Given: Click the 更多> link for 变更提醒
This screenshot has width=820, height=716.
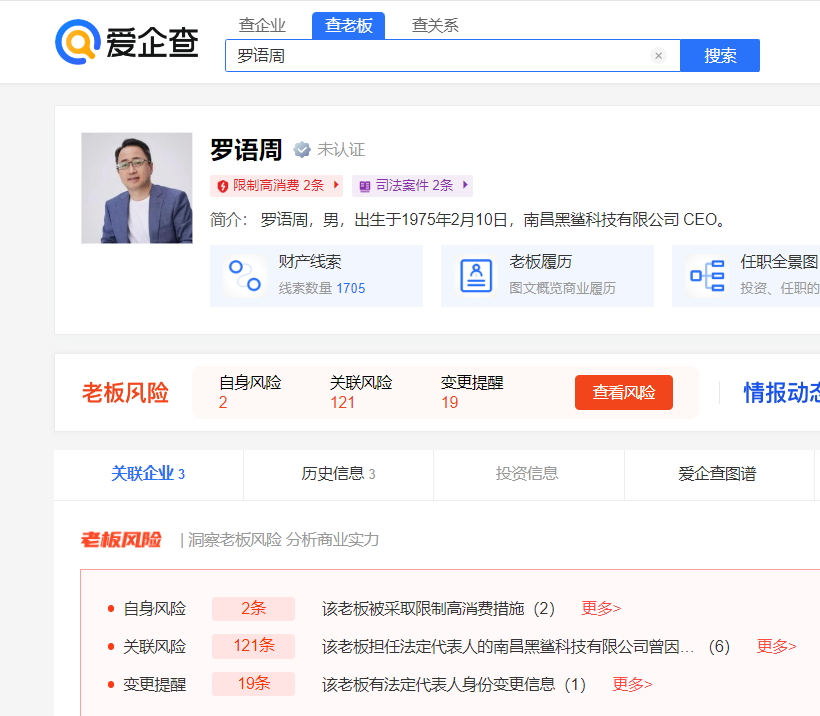Looking at the screenshot, I should coord(632,684).
